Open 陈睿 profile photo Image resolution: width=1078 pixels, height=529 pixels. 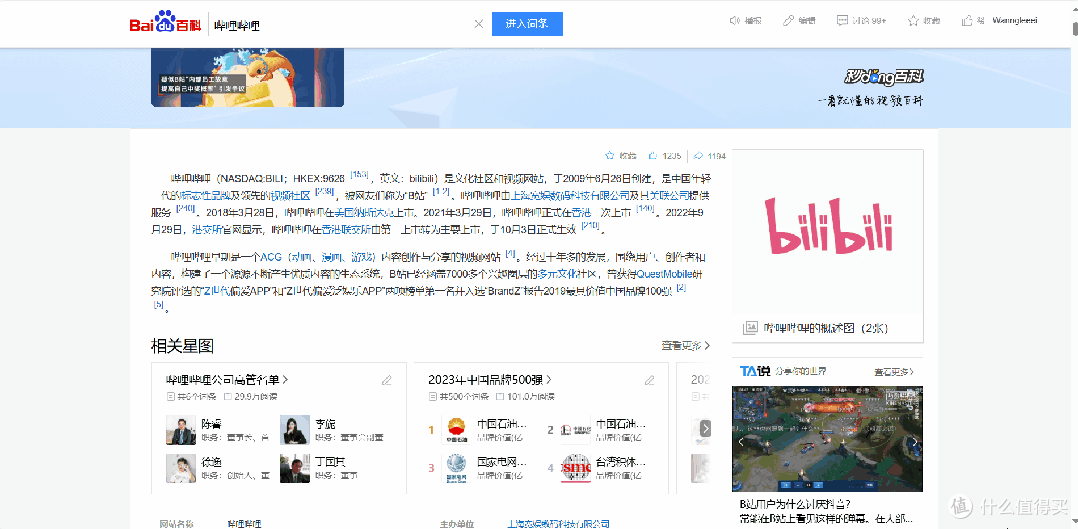click(x=181, y=430)
